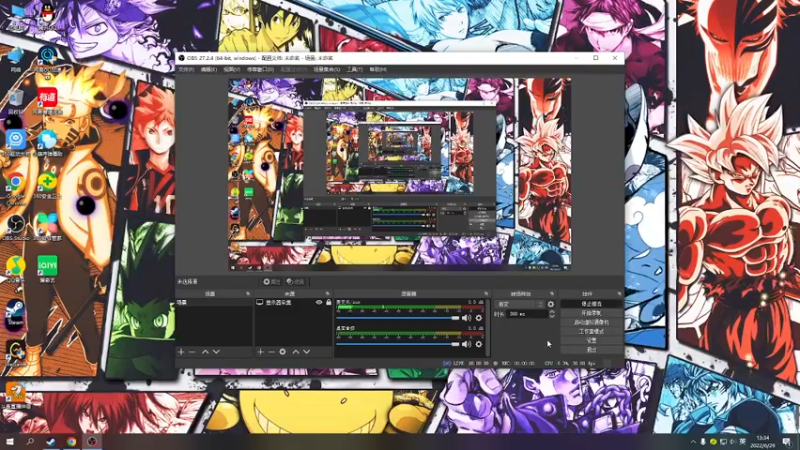
Task: Open iQIYI desktop shortcut
Action: 47,269
